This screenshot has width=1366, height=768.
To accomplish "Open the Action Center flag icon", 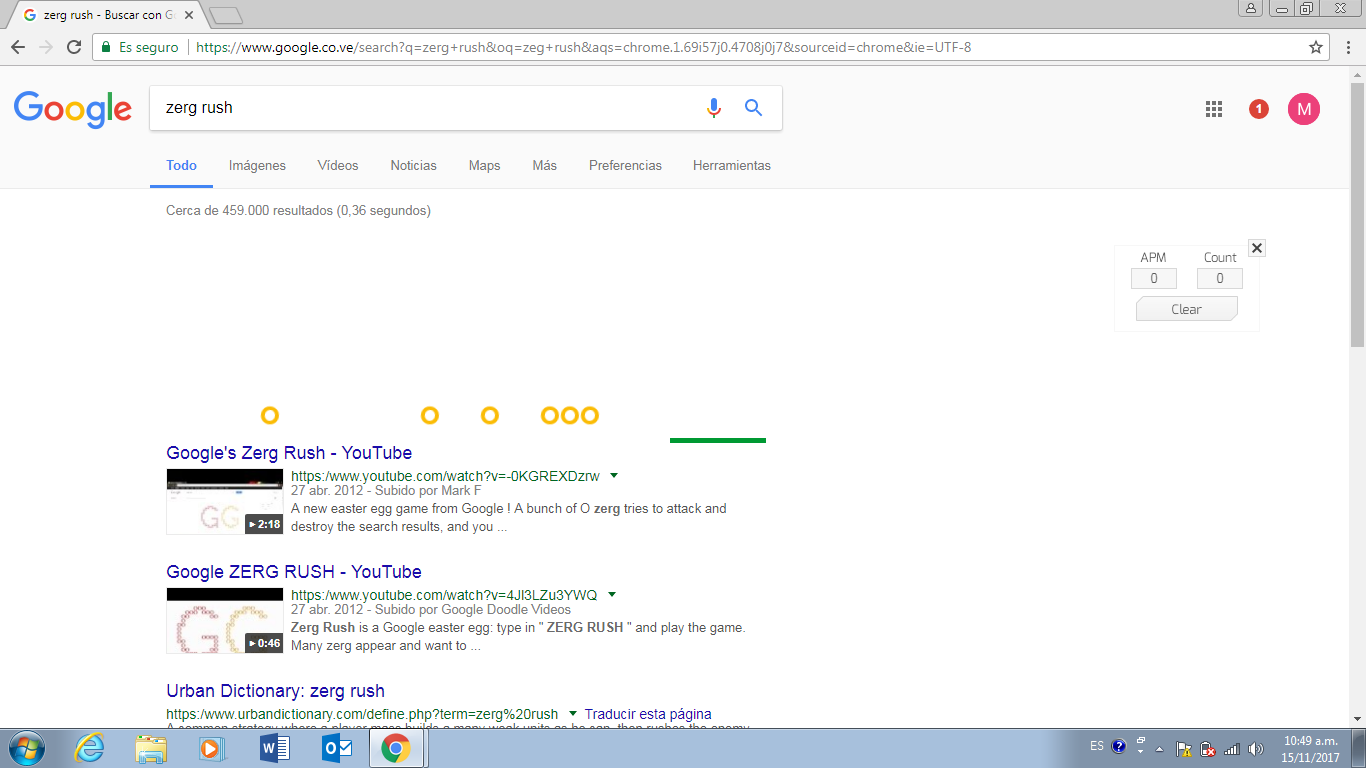I will [1183, 748].
